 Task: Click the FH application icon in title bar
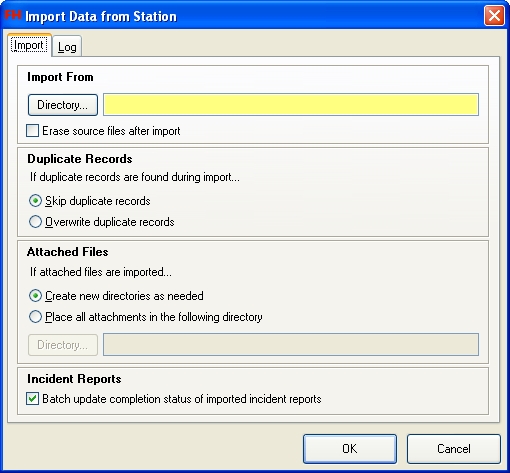(13, 15)
